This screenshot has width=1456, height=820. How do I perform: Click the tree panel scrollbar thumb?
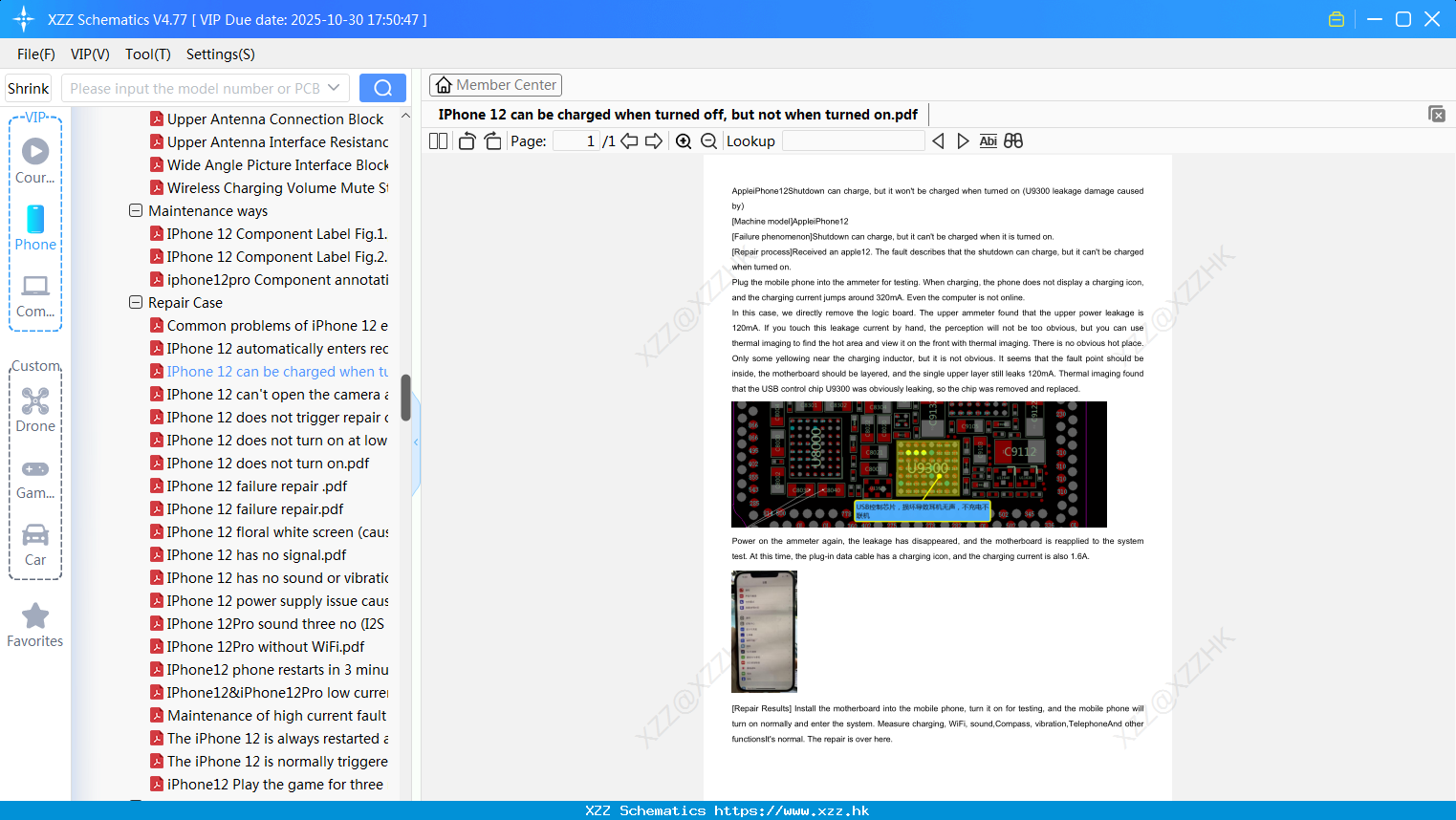pos(405,398)
